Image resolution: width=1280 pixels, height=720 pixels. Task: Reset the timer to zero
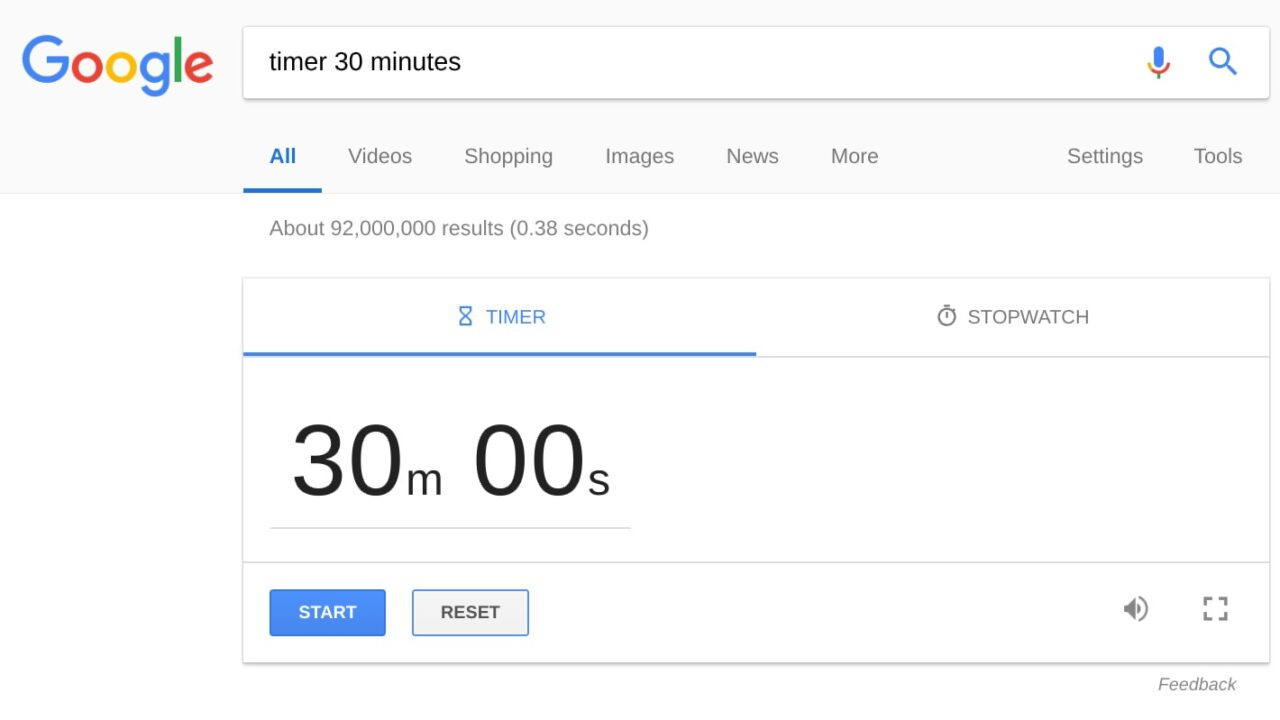[x=470, y=612]
